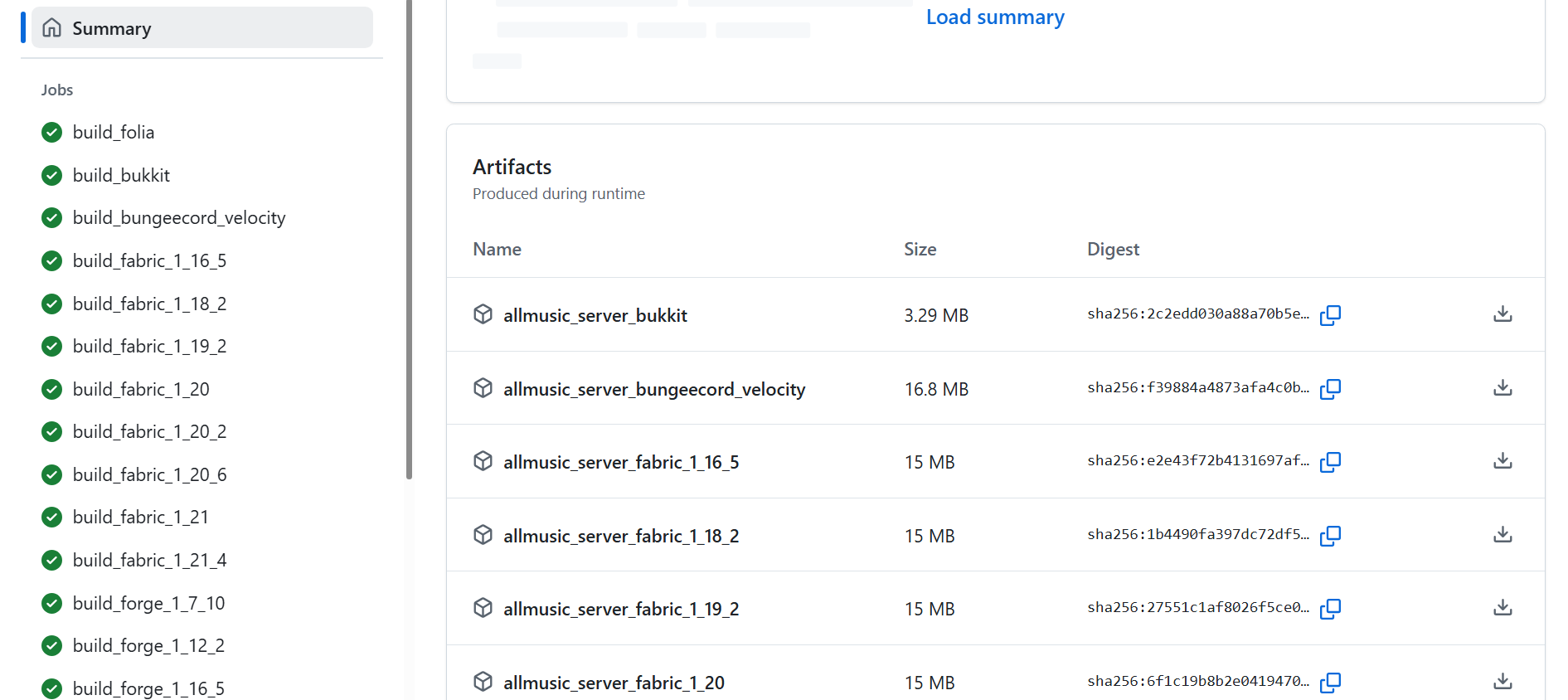
Task: Download allmusic_server_bungeecord_velocity artifact
Action: pos(1502,388)
